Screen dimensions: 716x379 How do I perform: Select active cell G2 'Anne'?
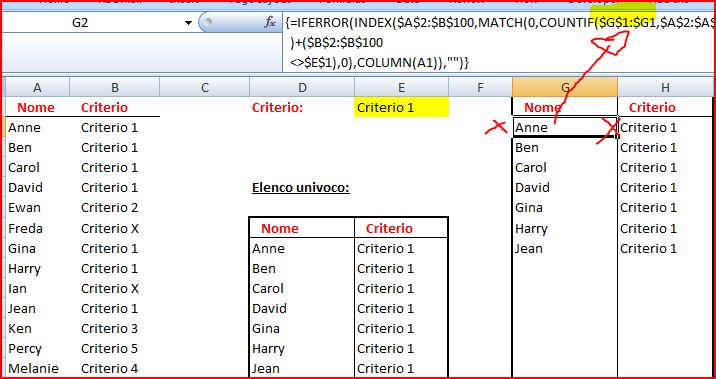click(565, 127)
